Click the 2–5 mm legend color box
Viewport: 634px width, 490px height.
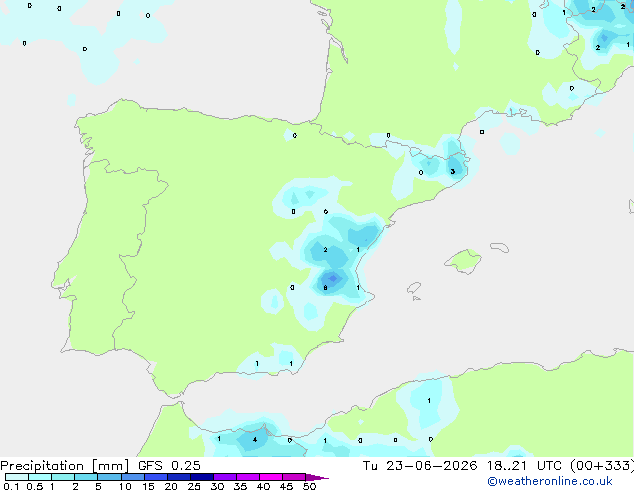tap(86, 477)
